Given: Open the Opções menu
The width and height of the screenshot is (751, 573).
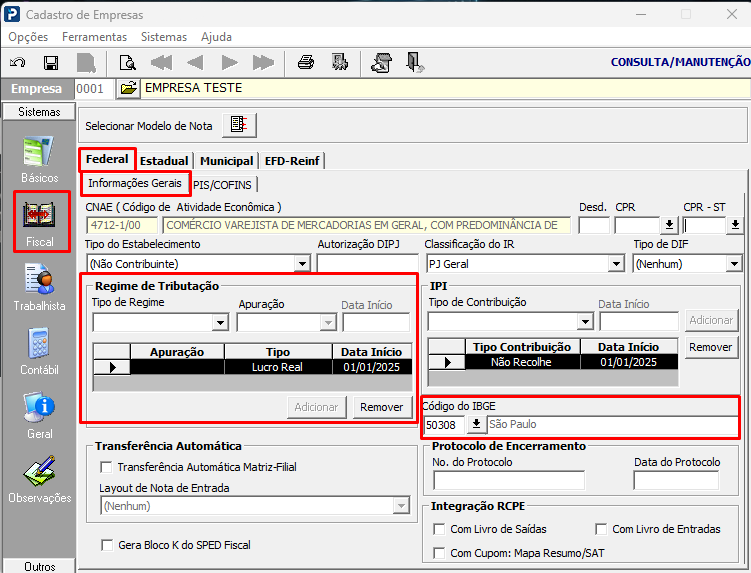Looking at the screenshot, I should [x=28, y=37].
